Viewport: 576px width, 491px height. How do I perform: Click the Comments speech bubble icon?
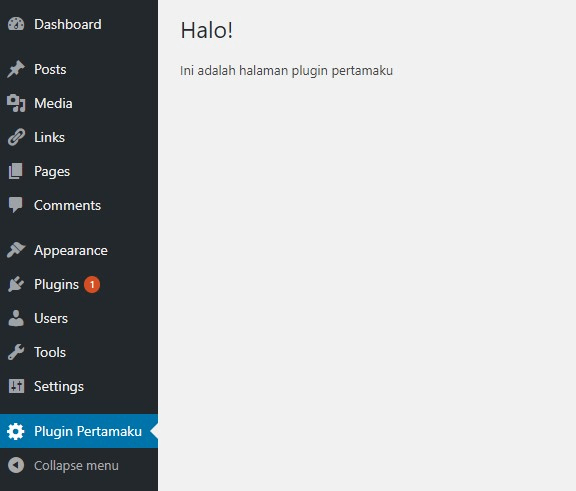coord(16,205)
